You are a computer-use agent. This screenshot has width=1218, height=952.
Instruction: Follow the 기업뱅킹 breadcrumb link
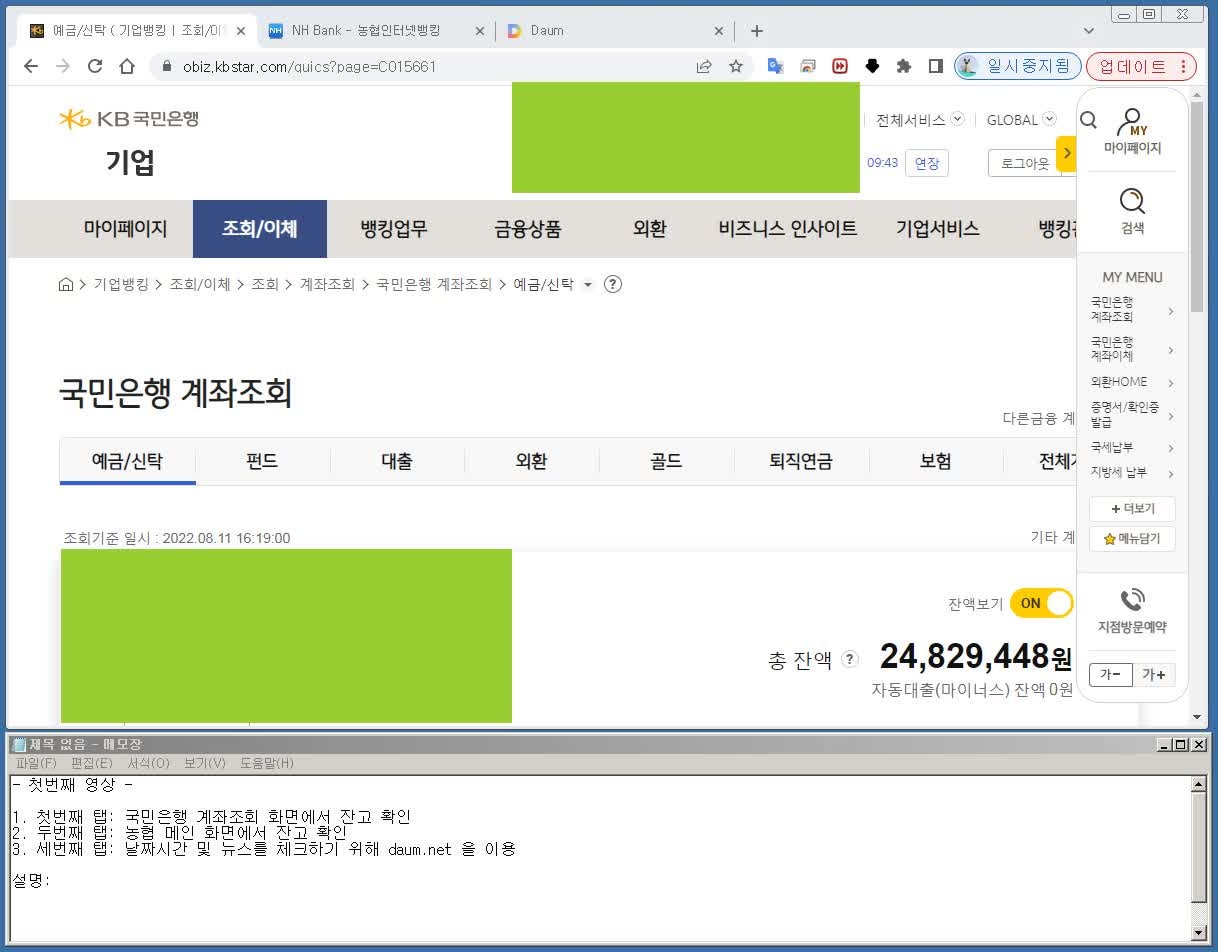click(x=121, y=284)
